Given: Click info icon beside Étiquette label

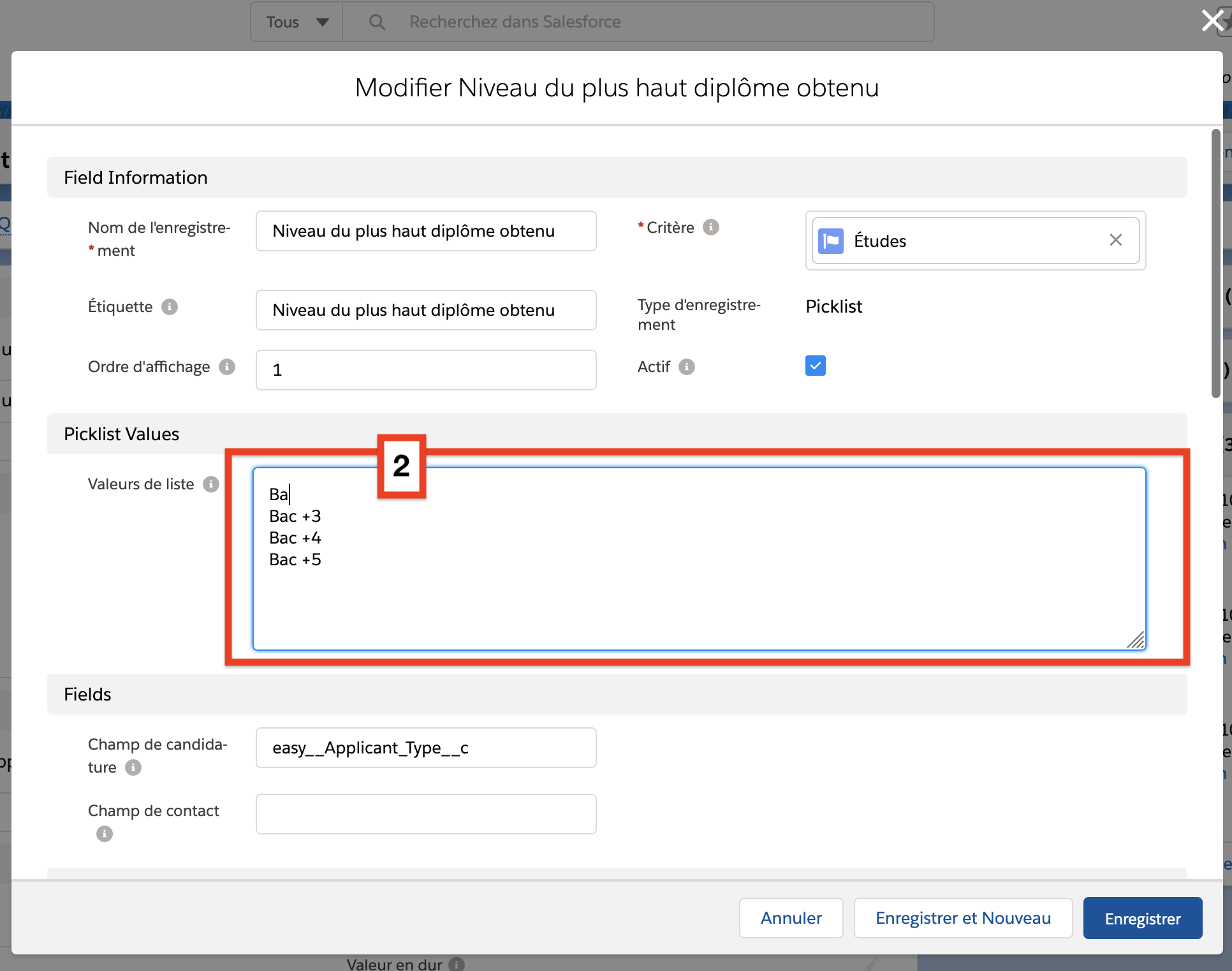Looking at the screenshot, I should coord(169,307).
